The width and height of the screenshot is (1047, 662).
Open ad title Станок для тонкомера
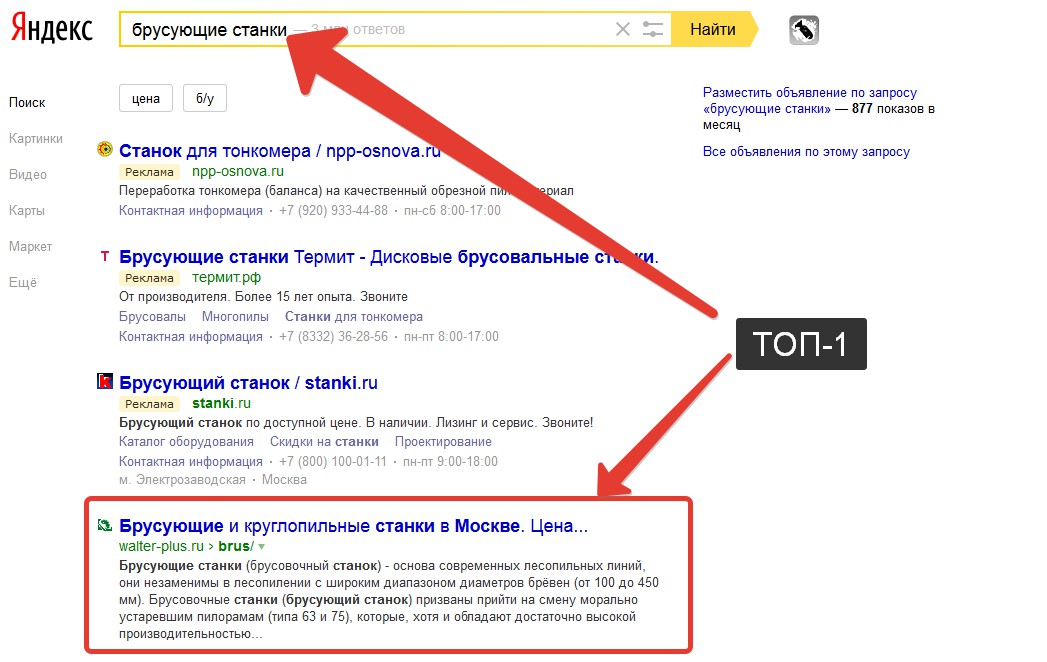coord(280,151)
